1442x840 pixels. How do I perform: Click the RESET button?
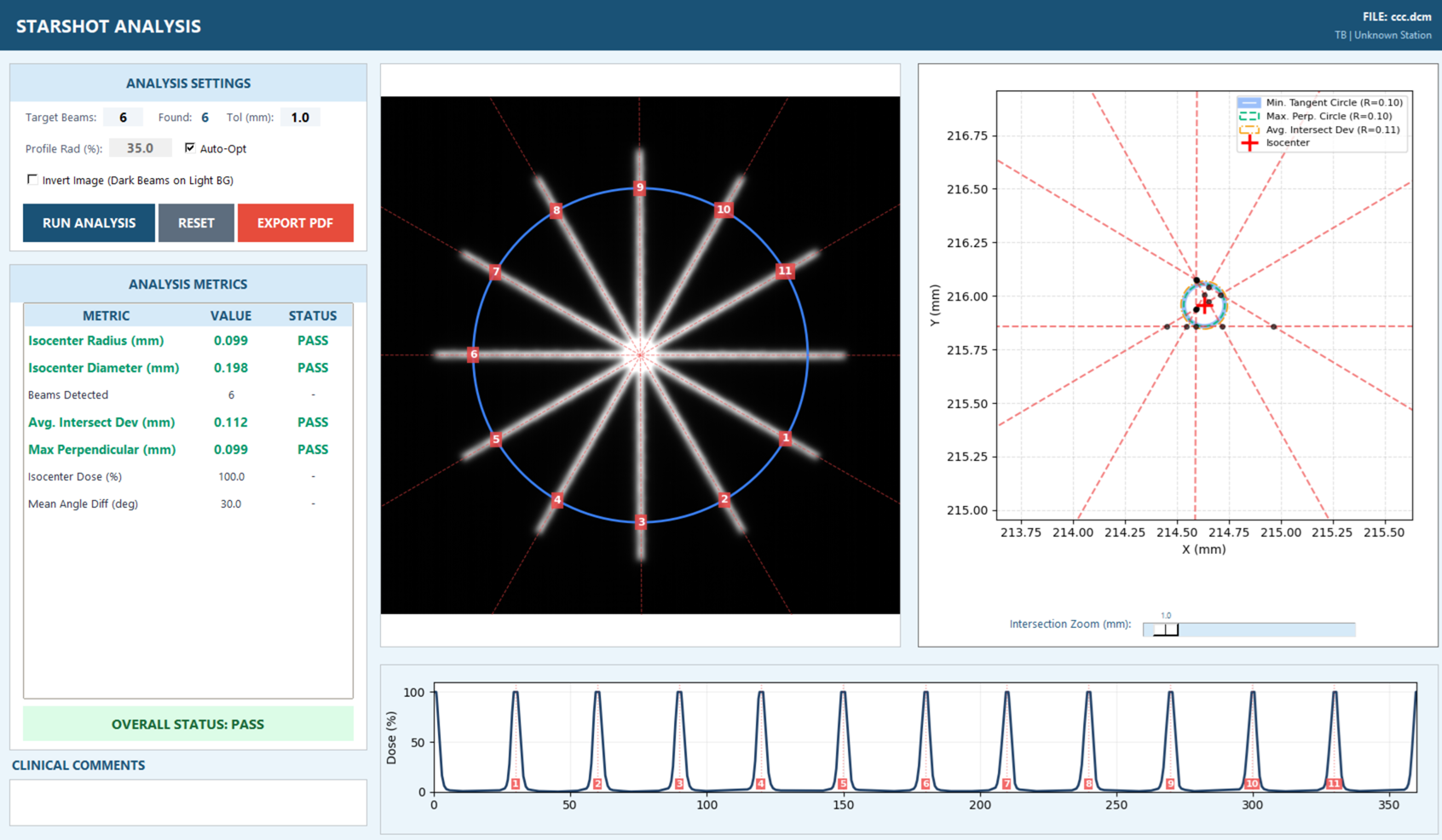[x=196, y=223]
